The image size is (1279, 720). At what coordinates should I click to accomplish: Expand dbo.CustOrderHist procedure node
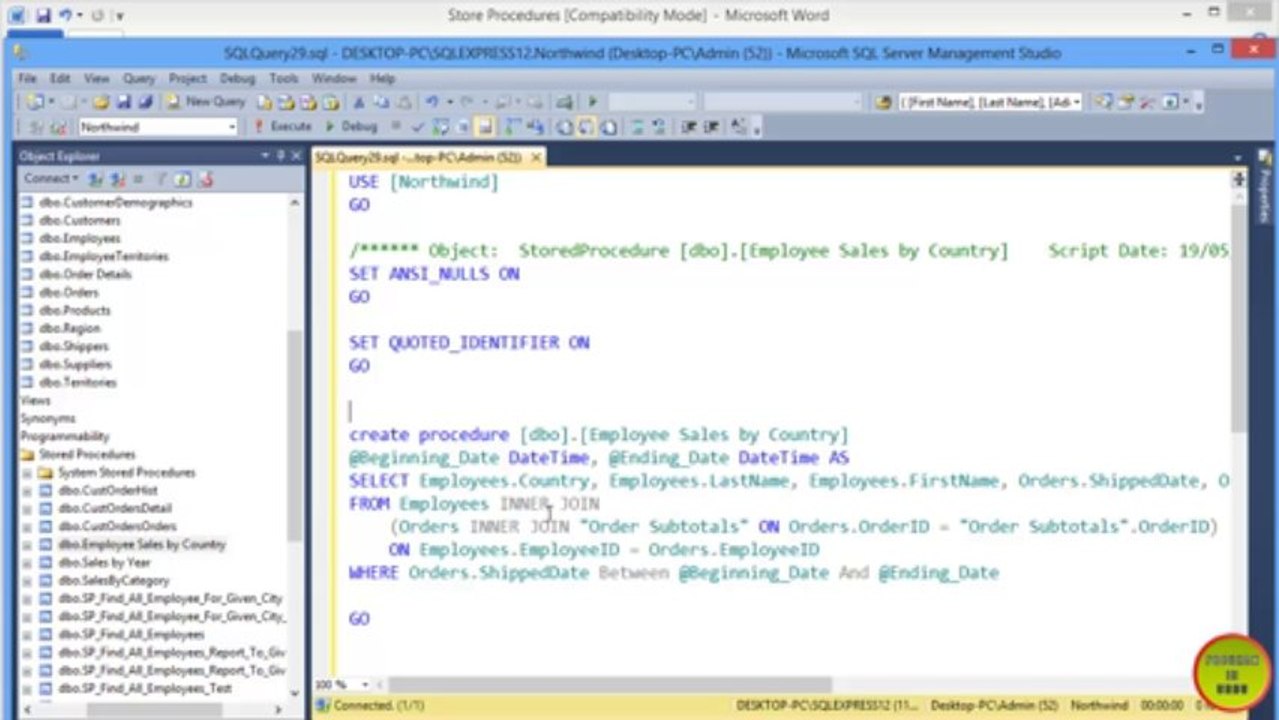tap(27, 490)
